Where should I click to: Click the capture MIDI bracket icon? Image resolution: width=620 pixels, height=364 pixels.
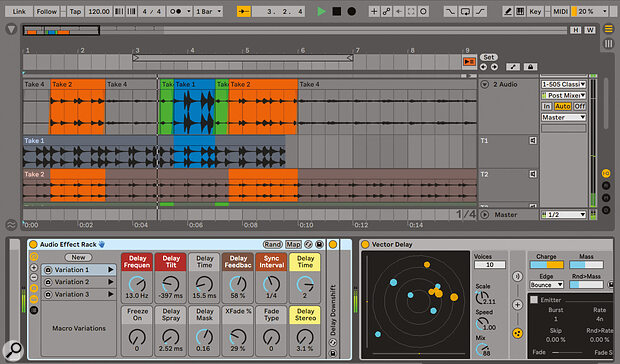click(411, 11)
